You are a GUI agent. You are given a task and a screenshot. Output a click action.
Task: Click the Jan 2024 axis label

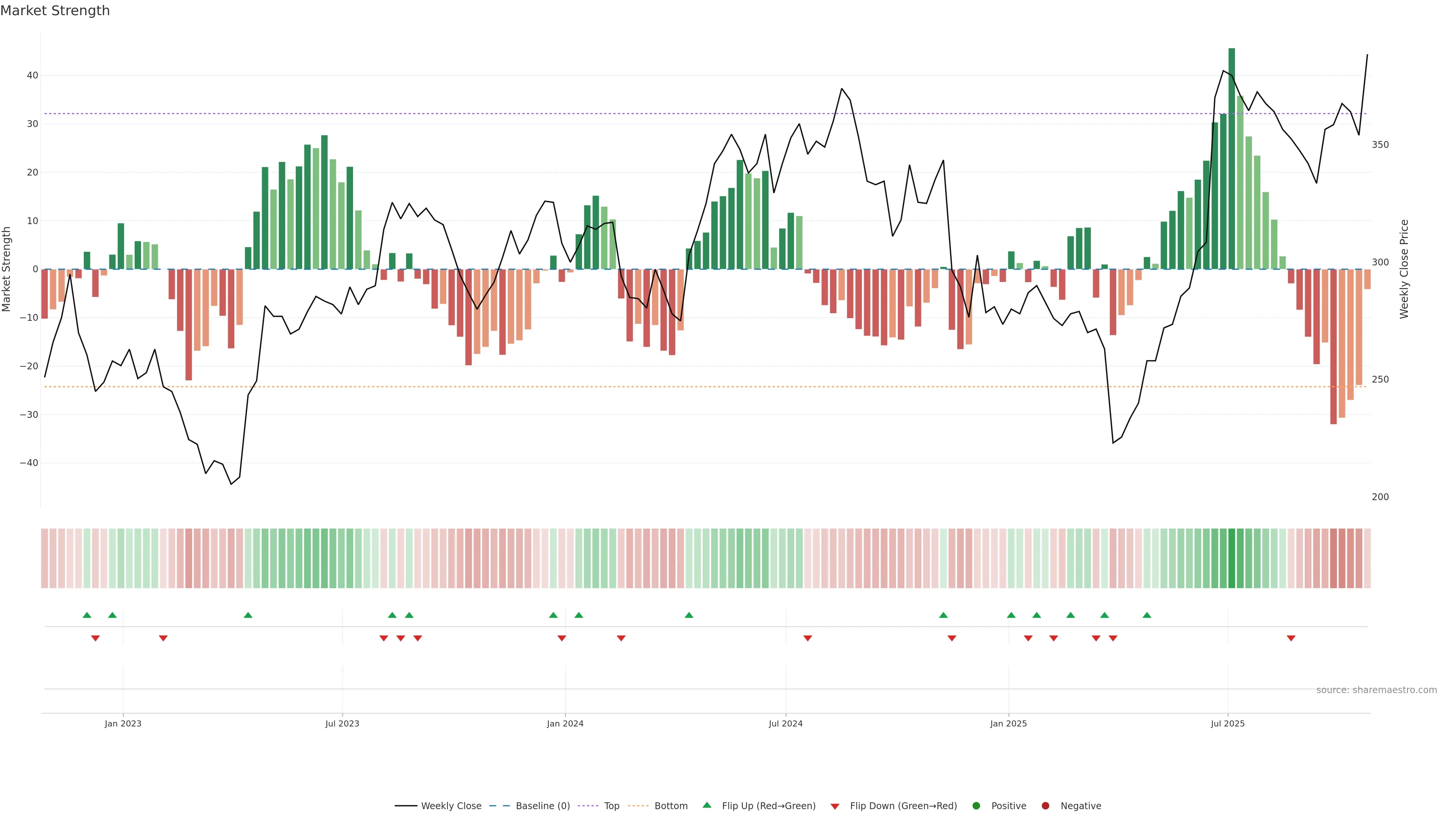pyautogui.click(x=565, y=723)
